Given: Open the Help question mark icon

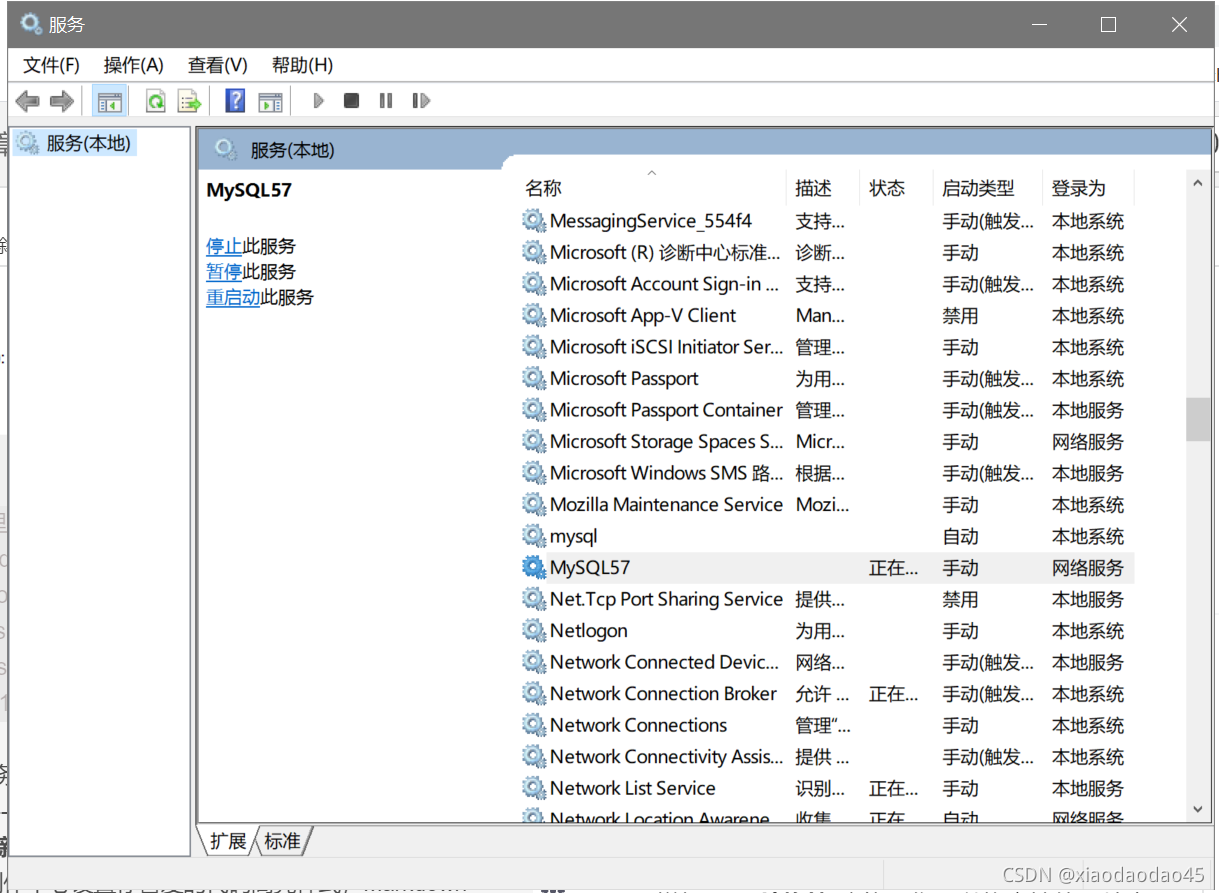Looking at the screenshot, I should pos(235,101).
